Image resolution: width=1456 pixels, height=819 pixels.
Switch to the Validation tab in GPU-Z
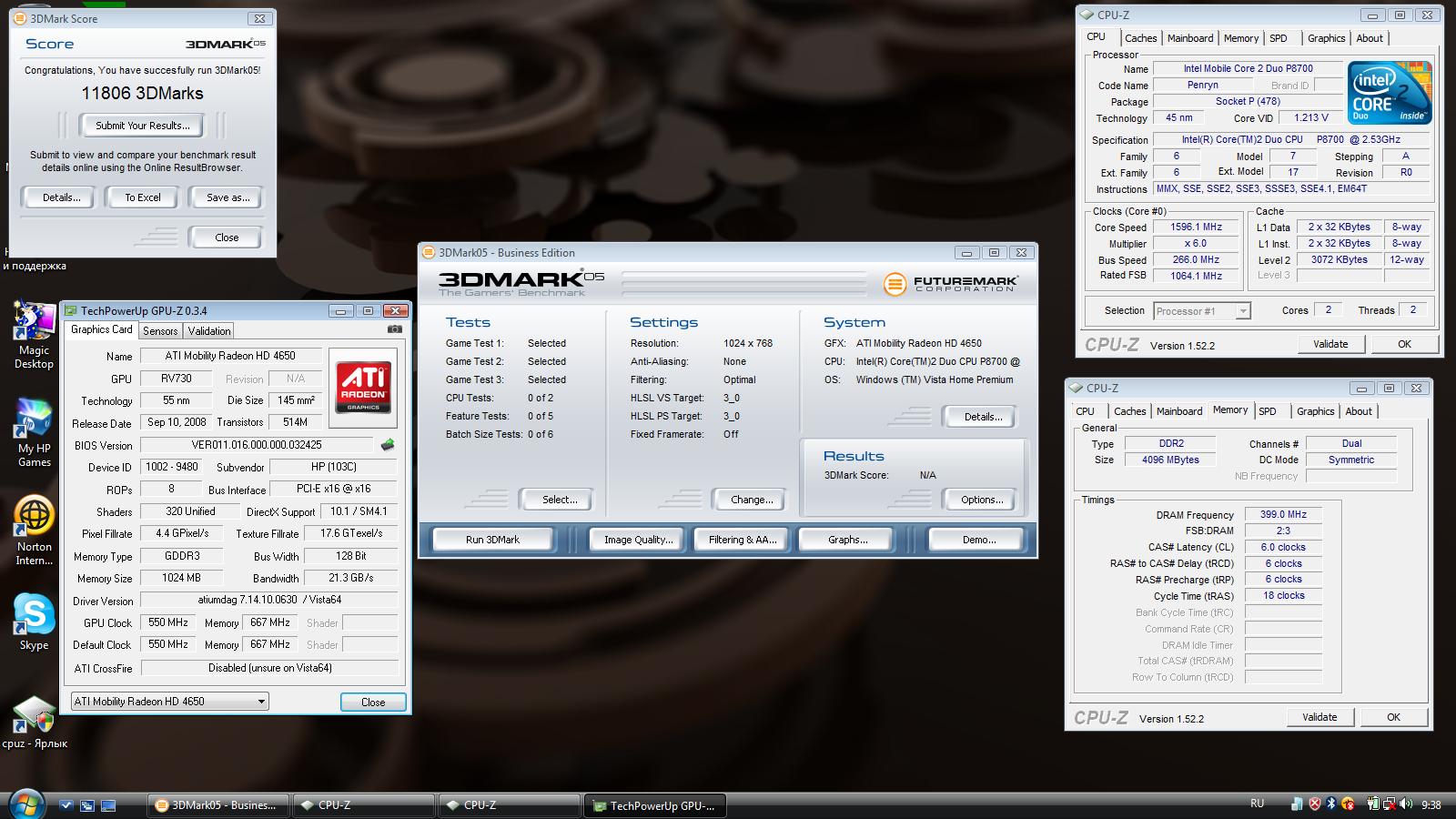pyautogui.click(x=209, y=331)
